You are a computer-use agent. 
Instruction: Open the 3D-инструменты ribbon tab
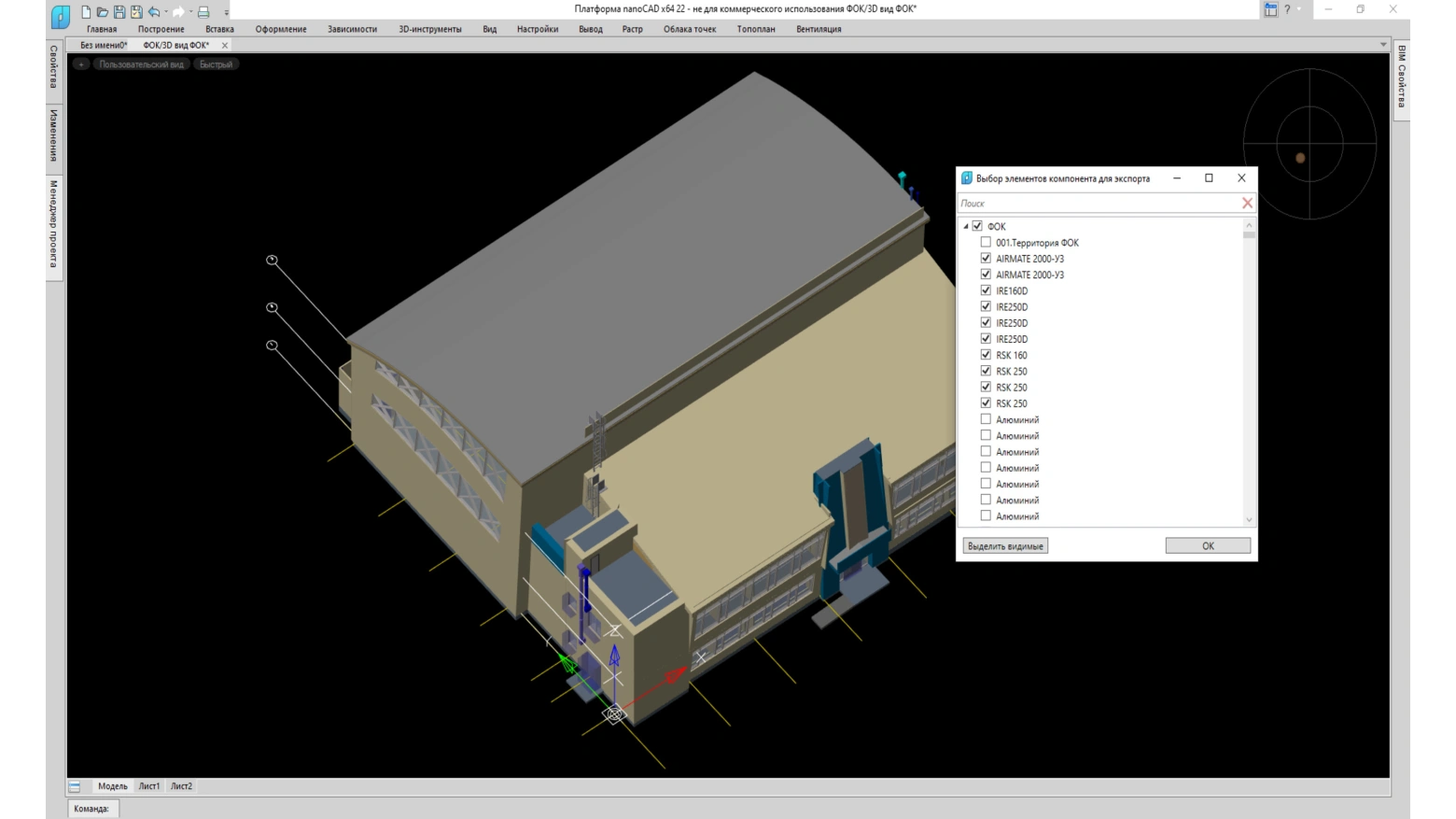(x=429, y=29)
